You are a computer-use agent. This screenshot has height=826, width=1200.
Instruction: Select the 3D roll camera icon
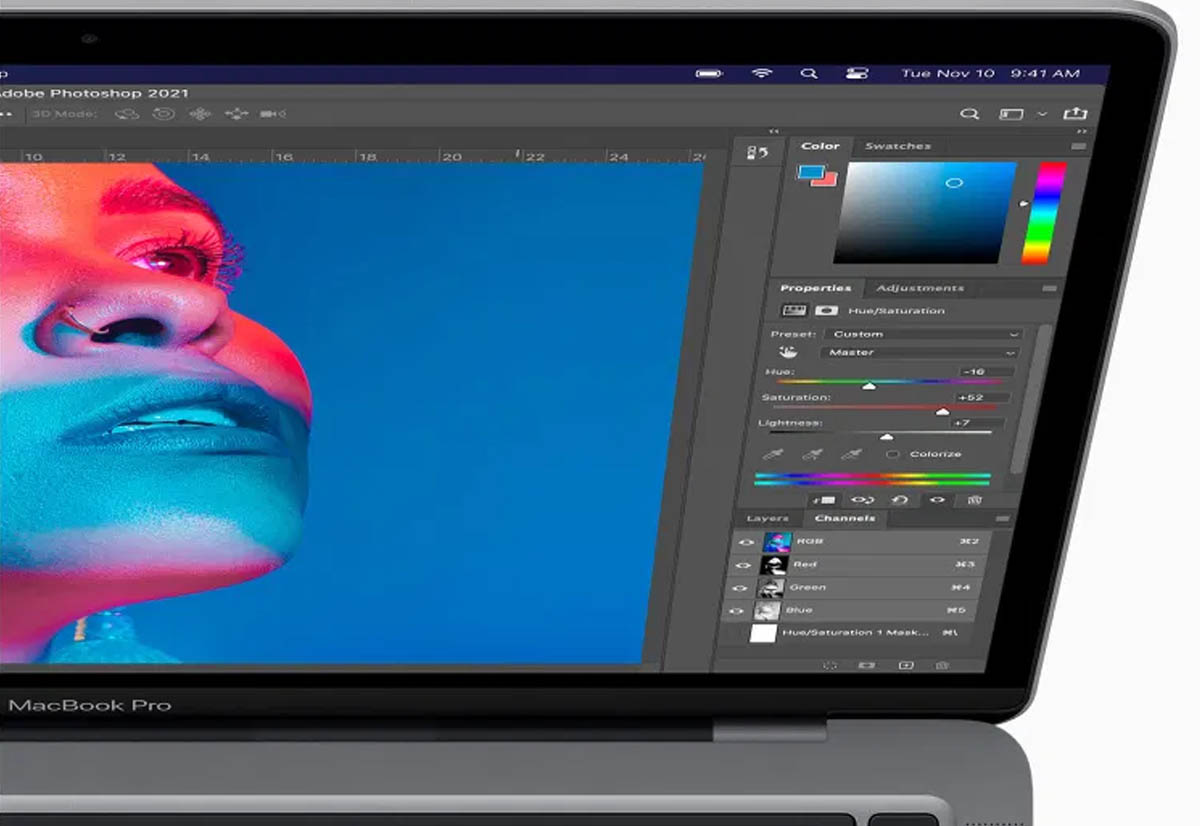[x=164, y=114]
